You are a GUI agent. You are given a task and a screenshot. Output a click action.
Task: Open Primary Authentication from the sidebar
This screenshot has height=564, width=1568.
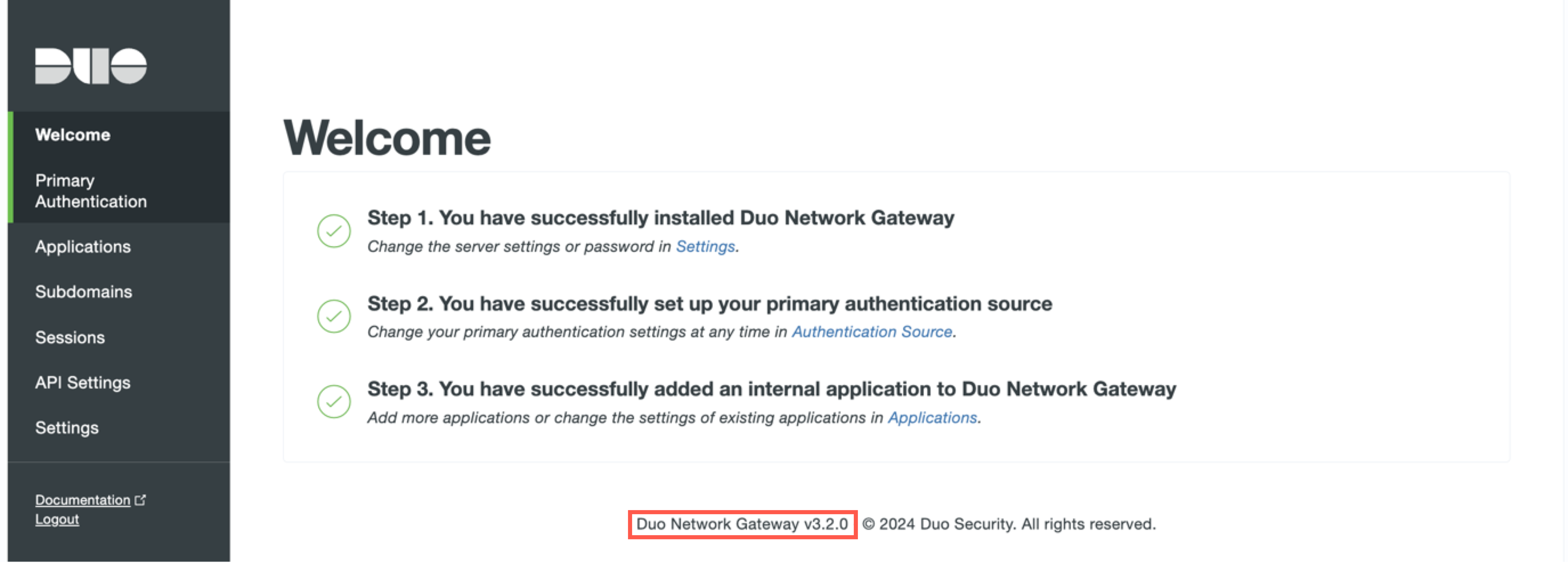click(x=91, y=190)
